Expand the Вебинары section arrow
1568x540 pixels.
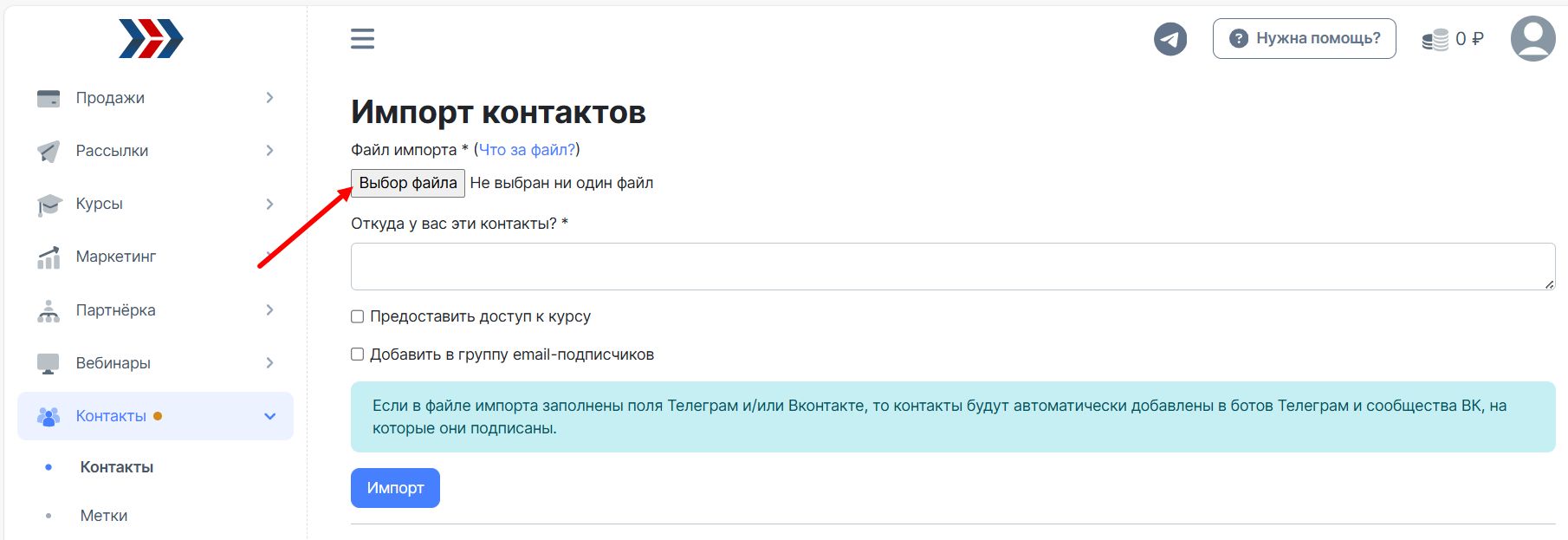269,363
